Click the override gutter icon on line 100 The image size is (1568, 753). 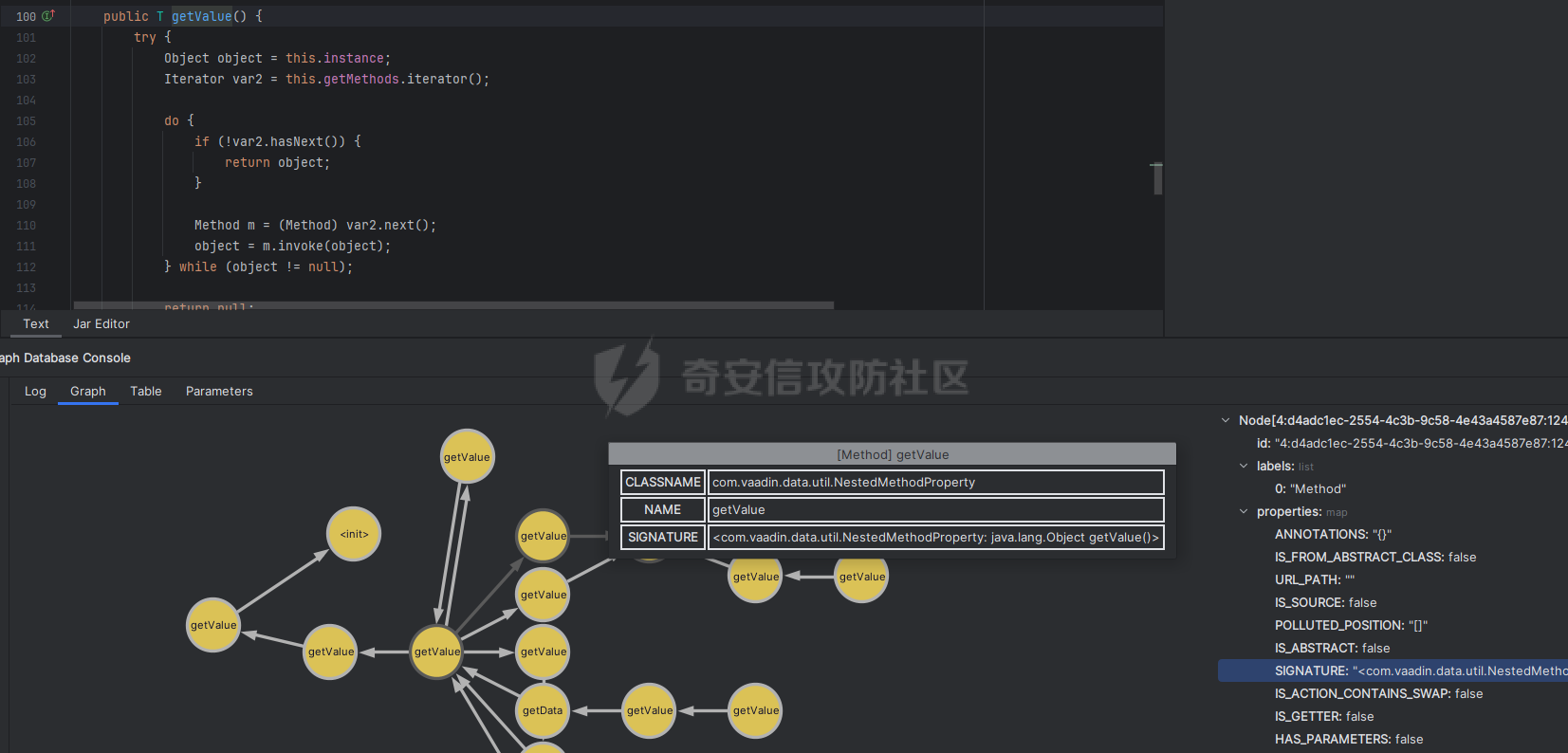[48, 16]
